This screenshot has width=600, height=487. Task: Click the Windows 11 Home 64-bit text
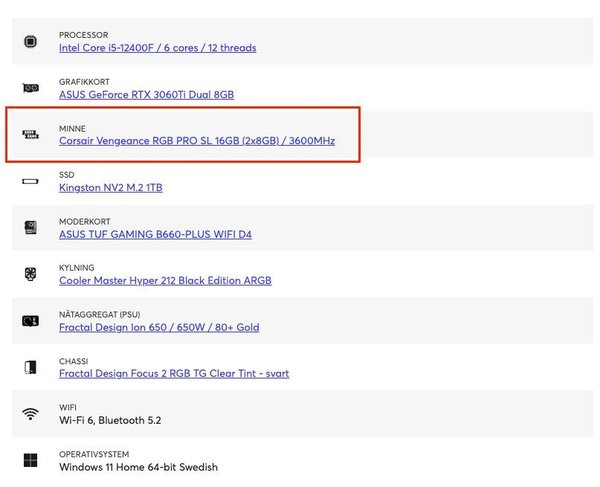pos(138,467)
